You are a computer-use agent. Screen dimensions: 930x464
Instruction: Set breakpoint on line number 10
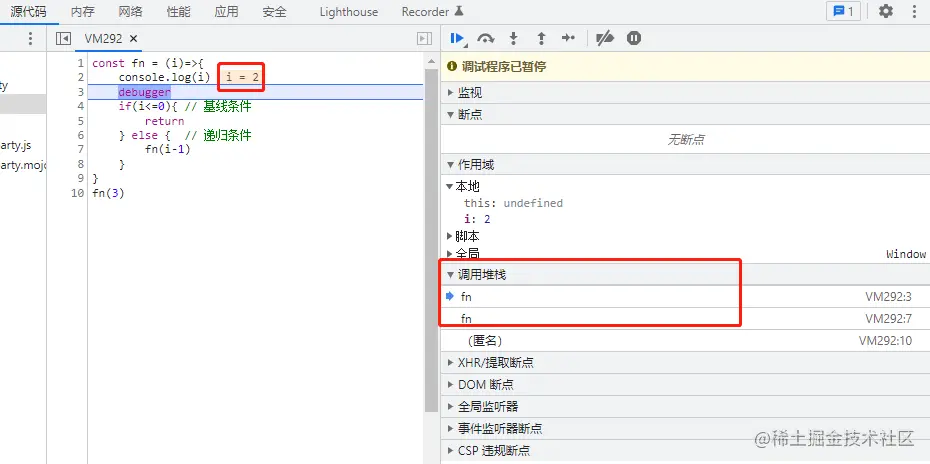(x=77, y=193)
